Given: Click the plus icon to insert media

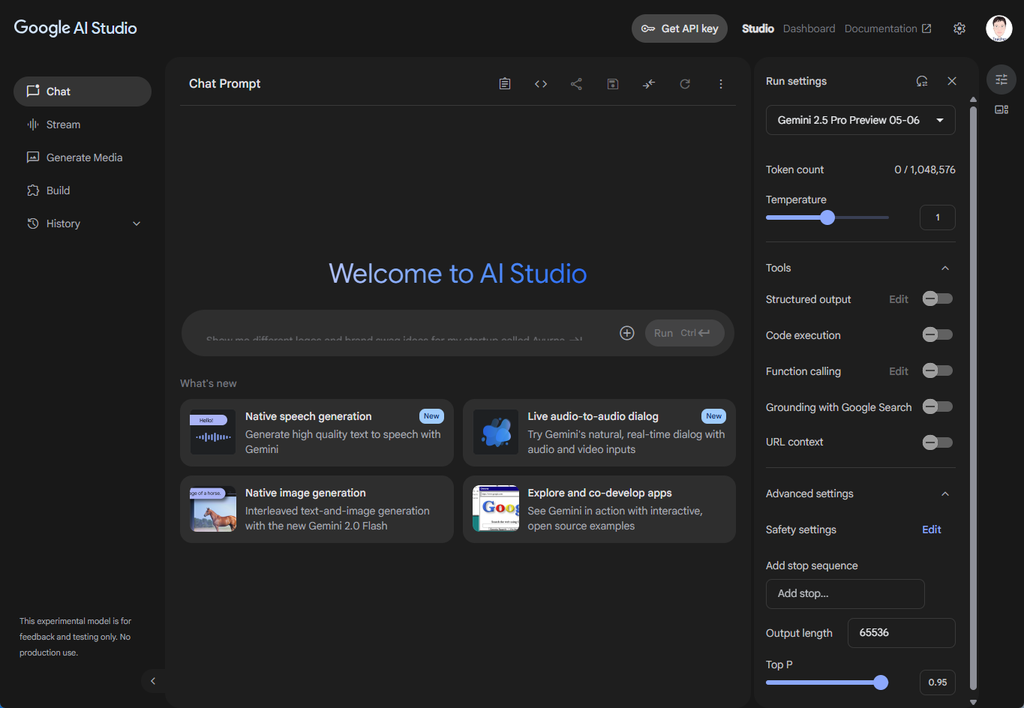Looking at the screenshot, I should tap(627, 333).
